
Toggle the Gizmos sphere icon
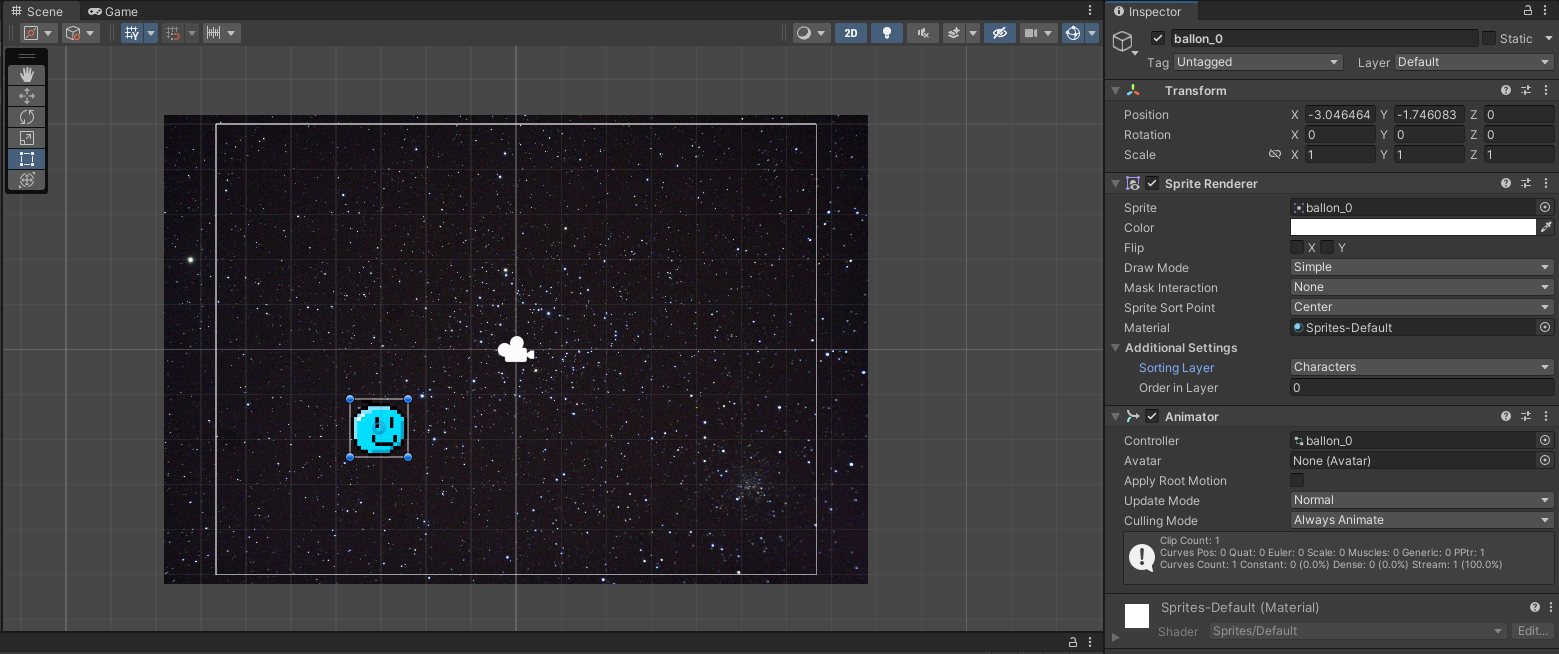point(1072,33)
